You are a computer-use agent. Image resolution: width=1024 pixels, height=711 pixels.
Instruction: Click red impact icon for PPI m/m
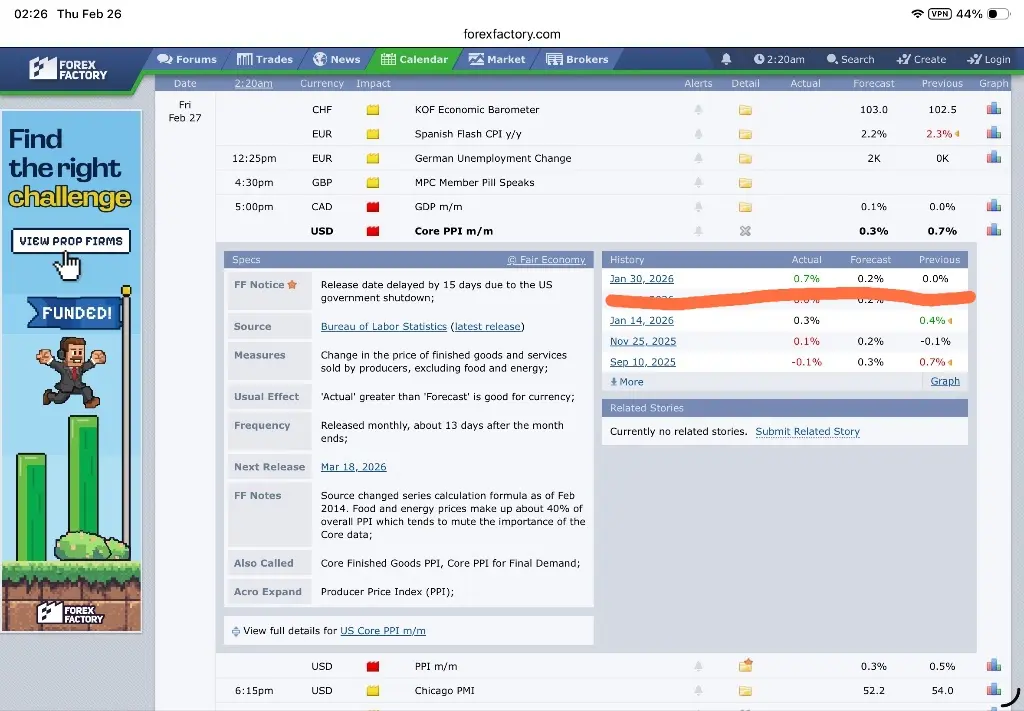pyautogui.click(x=373, y=667)
